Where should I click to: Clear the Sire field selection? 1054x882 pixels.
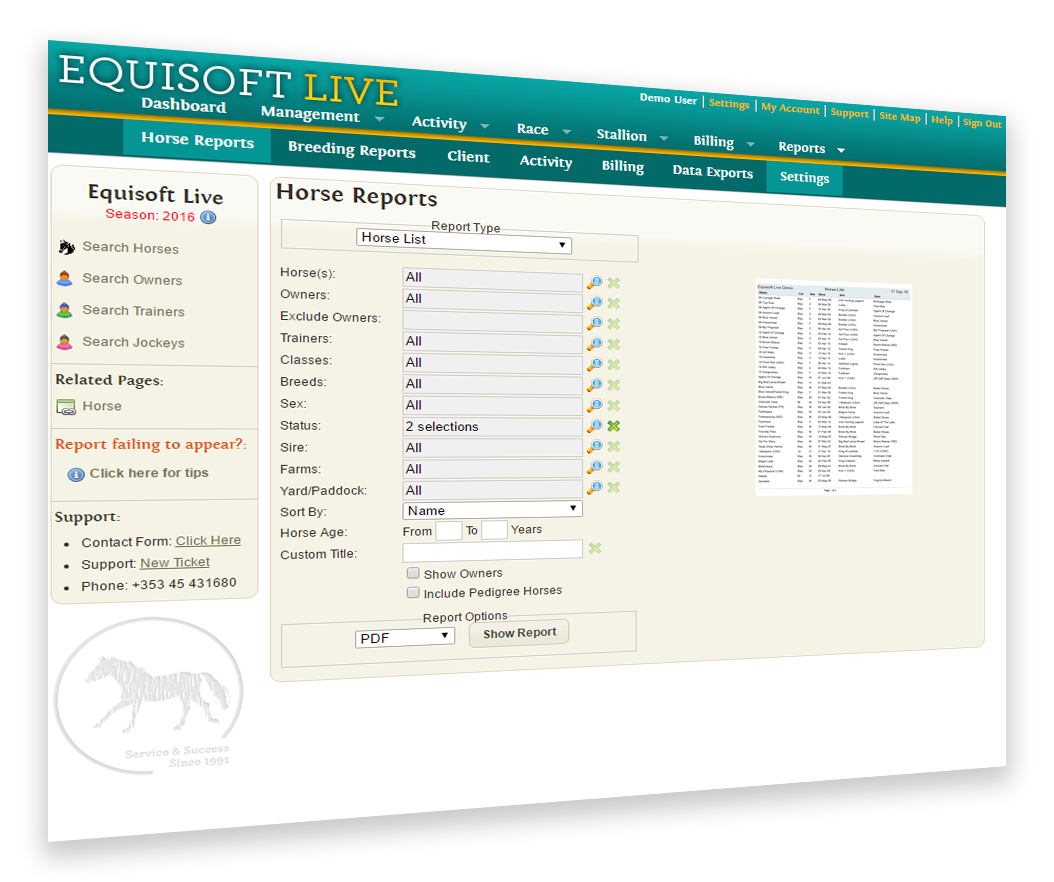(613, 446)
